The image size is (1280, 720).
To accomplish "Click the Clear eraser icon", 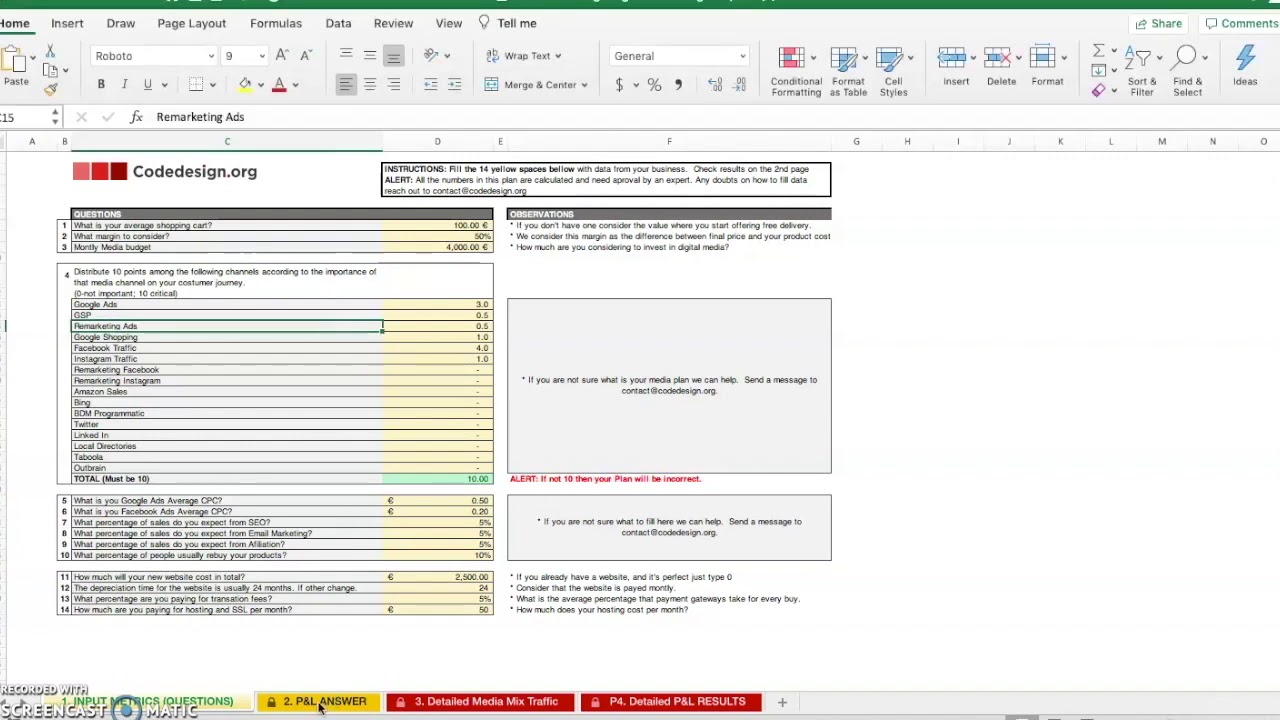I will [1098, 91].
